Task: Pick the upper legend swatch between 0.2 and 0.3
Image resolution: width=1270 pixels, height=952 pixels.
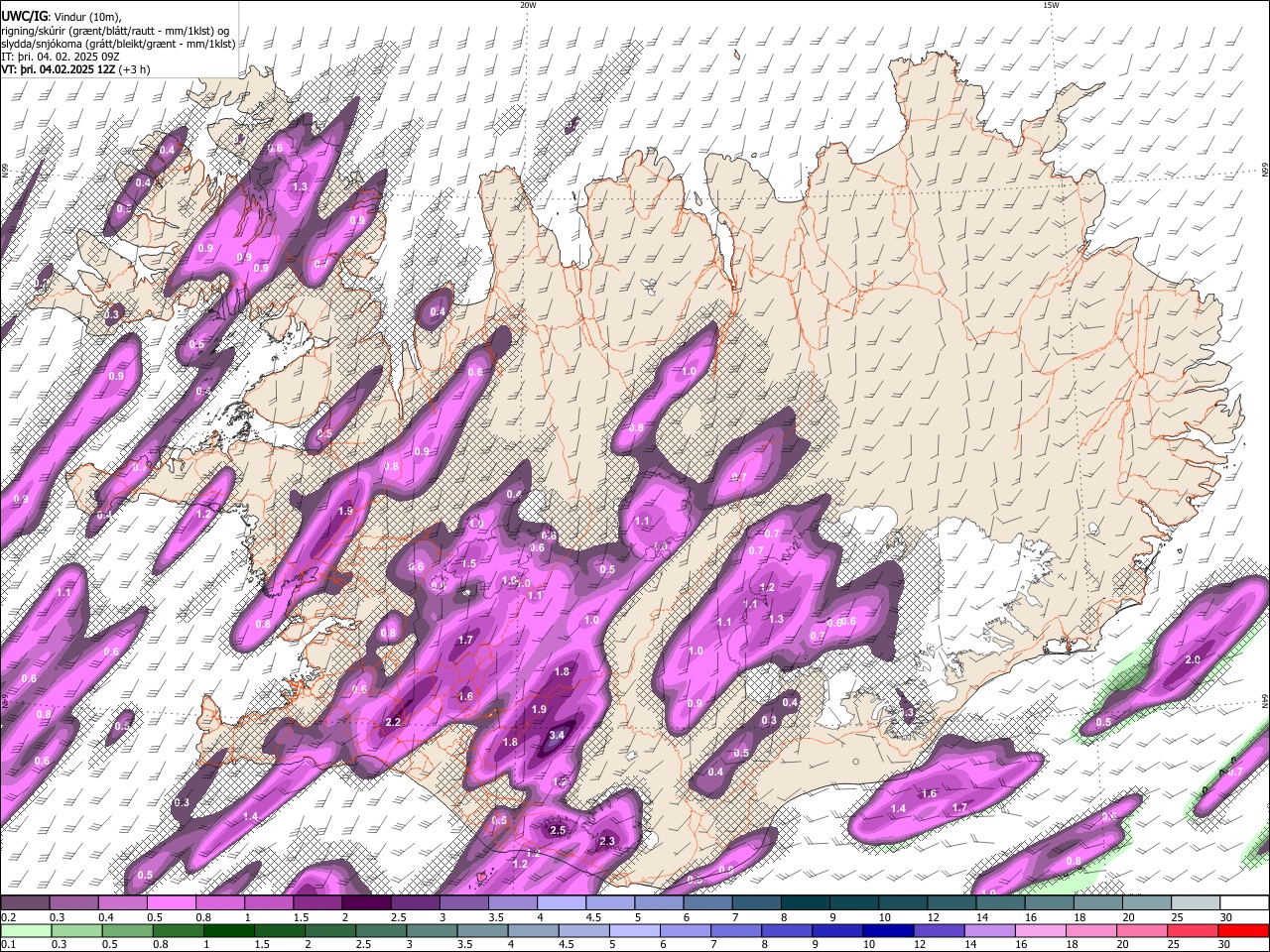Action: 25,903
